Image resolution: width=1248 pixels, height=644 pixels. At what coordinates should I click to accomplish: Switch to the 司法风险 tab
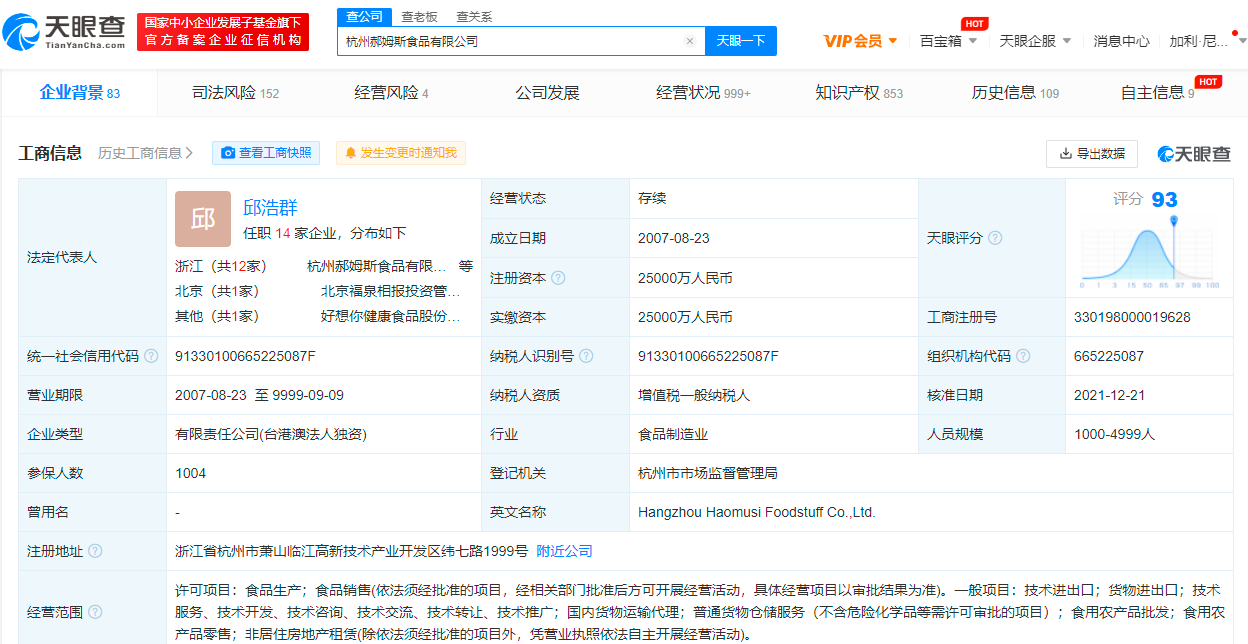(235, 93)
